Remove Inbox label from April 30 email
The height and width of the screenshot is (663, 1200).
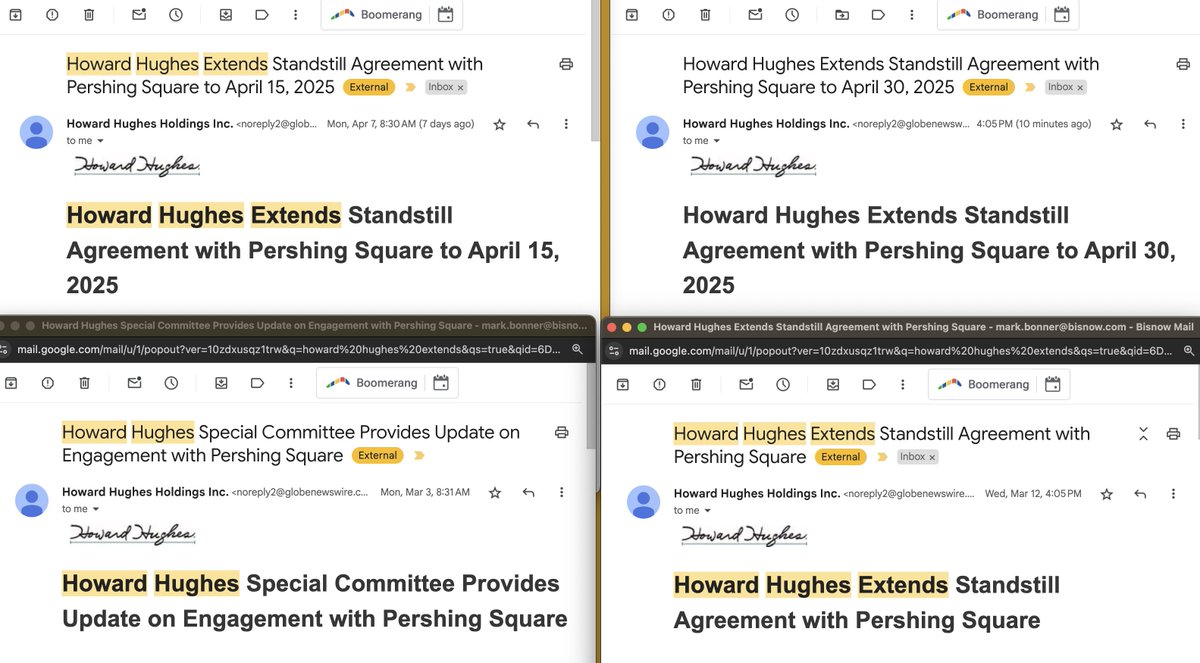pyautogui.click(x=1081, y=87)
